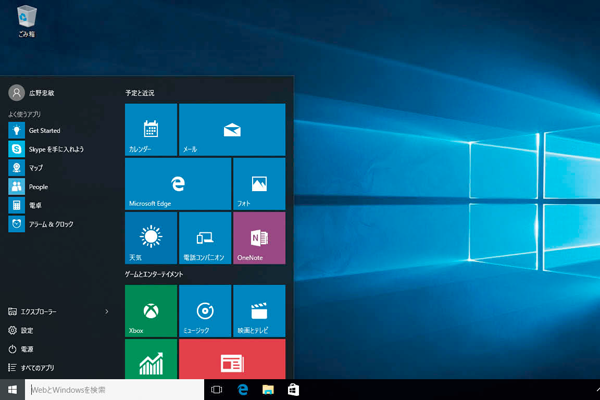Show hidden tray icons chevron
Screen dimensions: 600x400
coord(597,390)
